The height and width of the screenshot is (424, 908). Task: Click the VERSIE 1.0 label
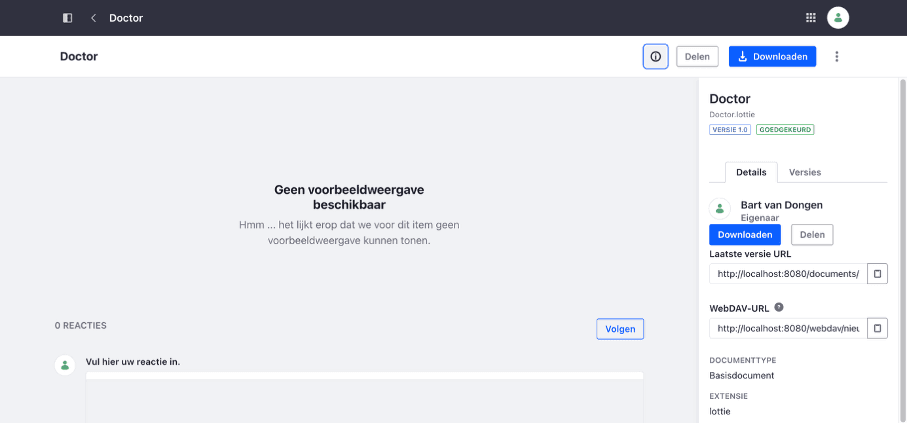coord(730,130)
